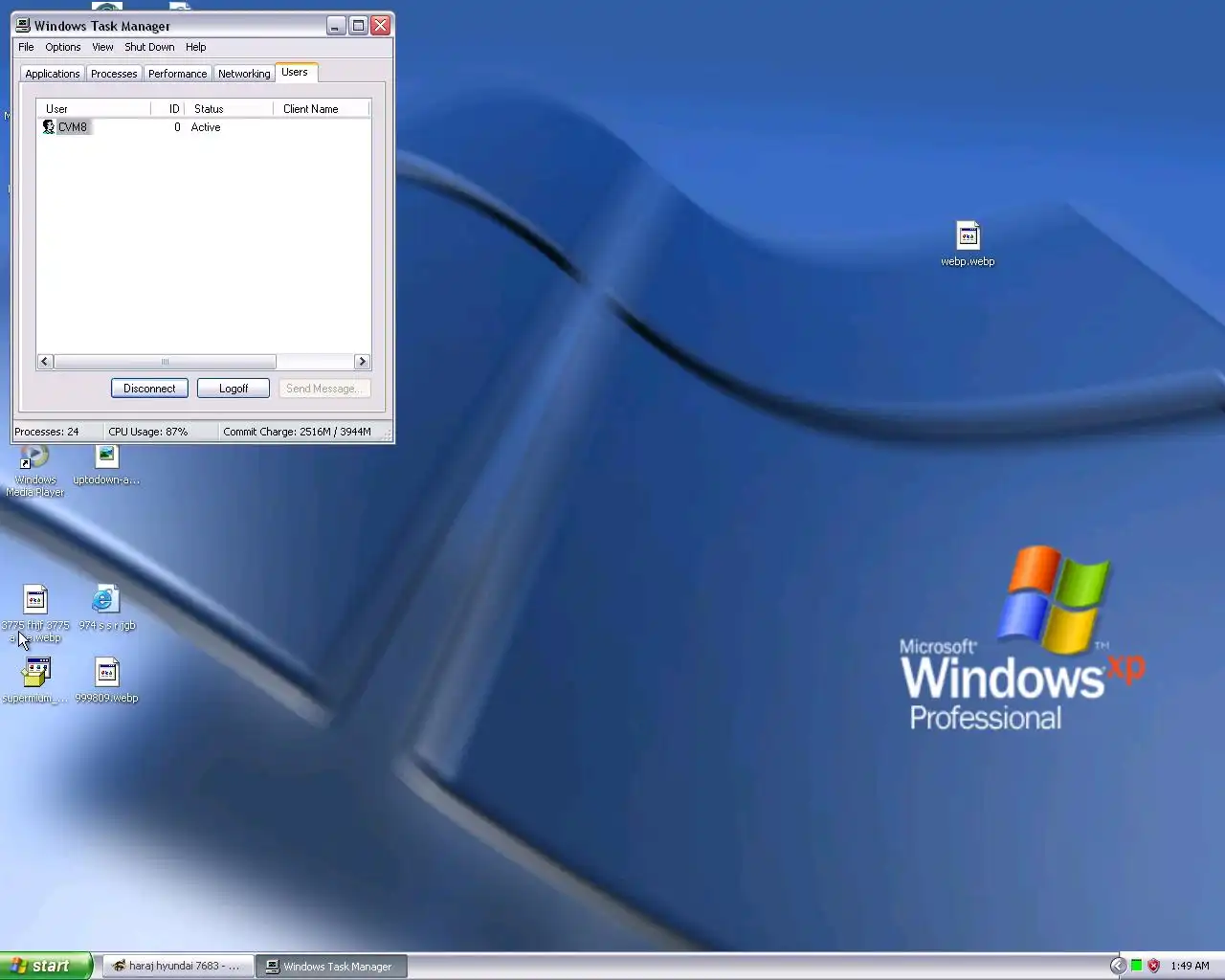This screenshot has width=1225, height=980.
Task: Open the File menu
Action: pos(26,47)
